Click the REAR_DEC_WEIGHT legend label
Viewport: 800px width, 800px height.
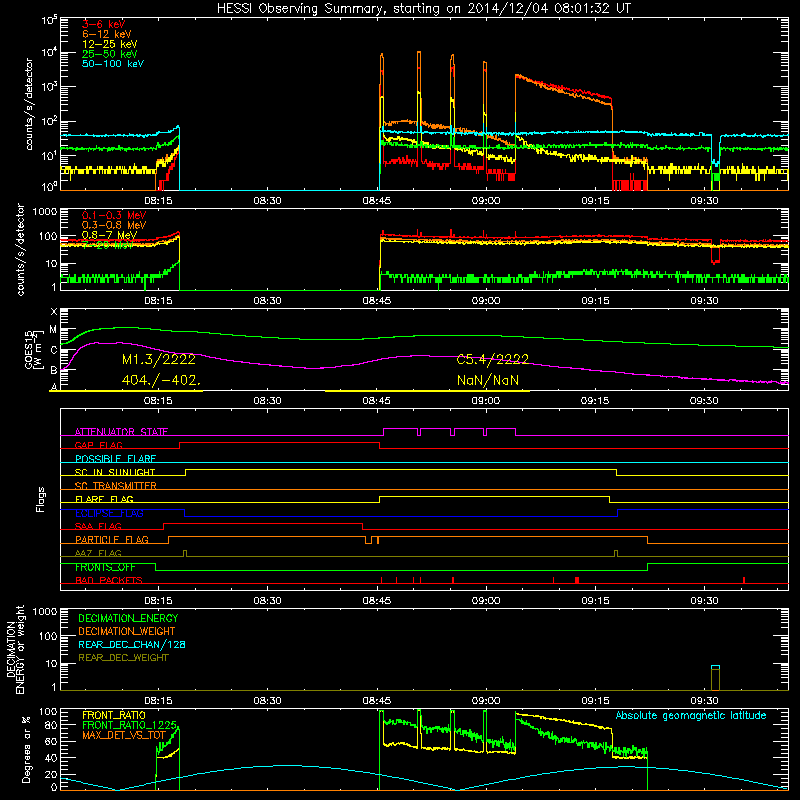pos(123,658)
